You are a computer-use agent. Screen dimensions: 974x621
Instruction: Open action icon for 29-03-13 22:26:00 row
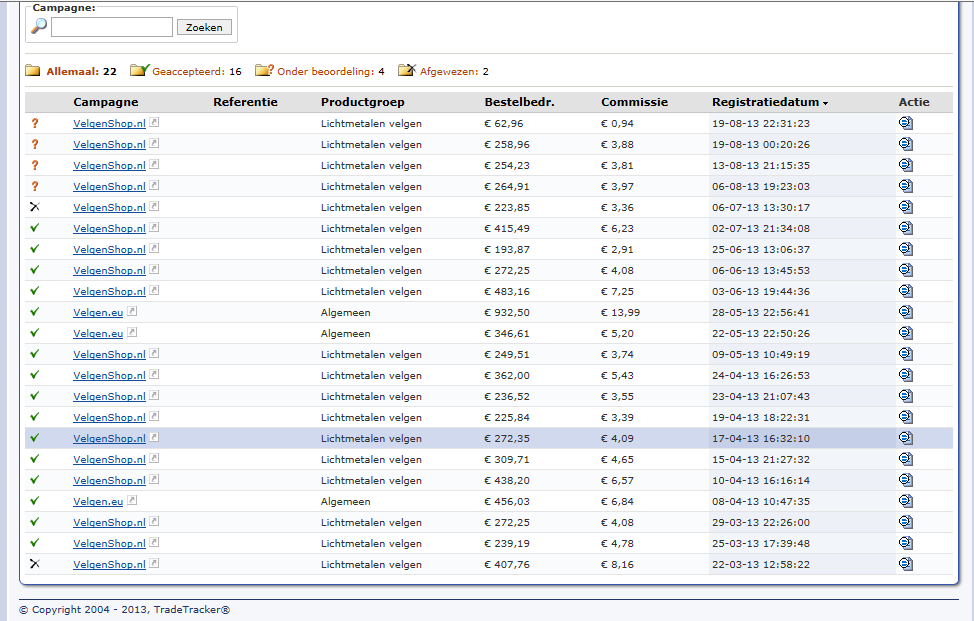click(906, 522)
